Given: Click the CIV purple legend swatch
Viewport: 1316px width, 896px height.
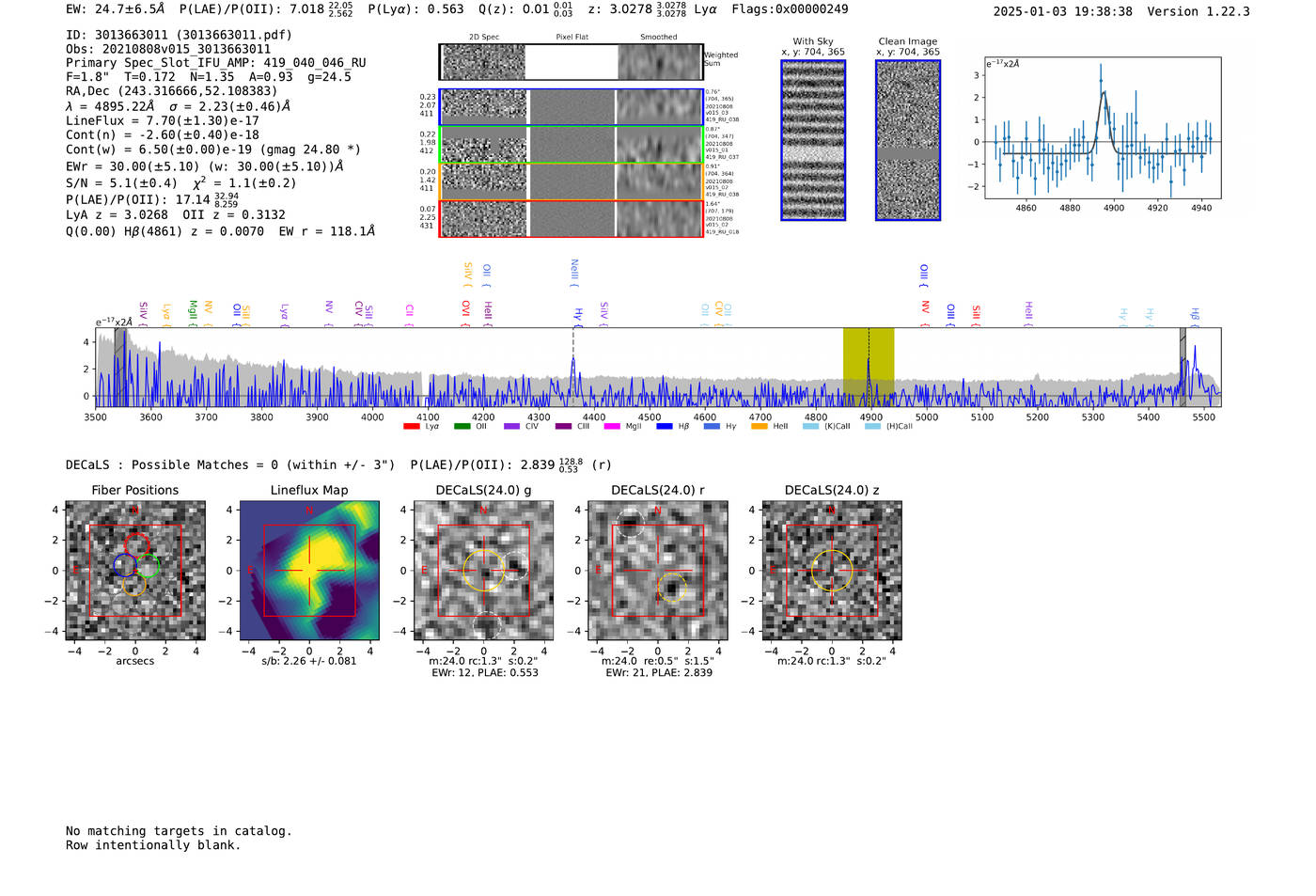Looking at the screenshot, I should point(511,426).
